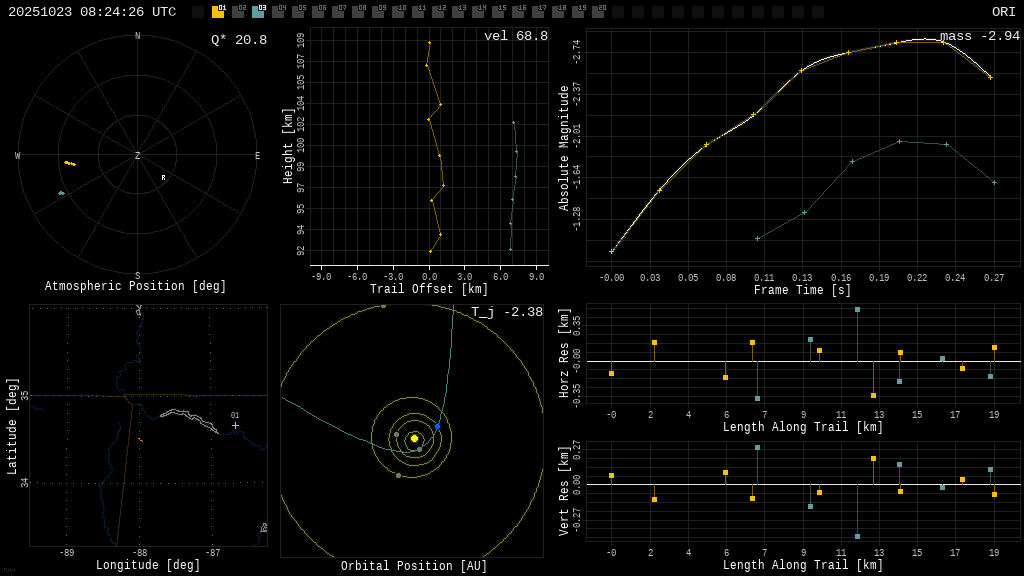Click the vel 68.8 readout
This screenshot has height=576, width=1024.
[516, 36]
